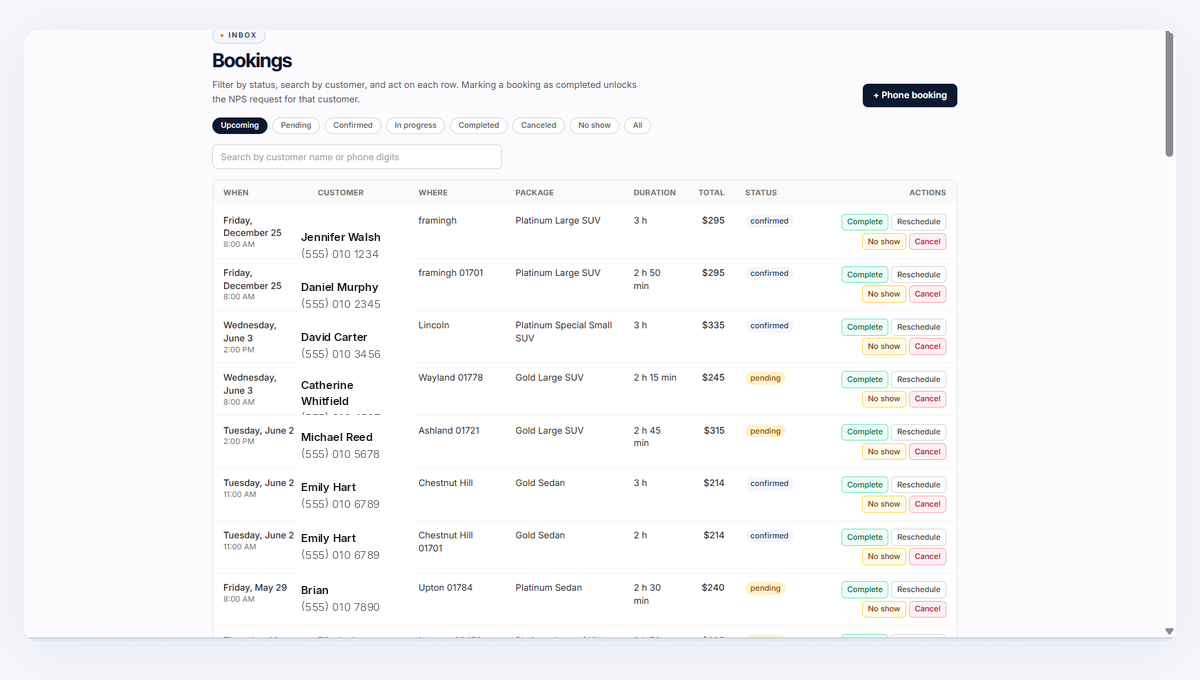Screen dimensions: 1200x680
Task: Complete Catherine Whitfield's Wayland booking
Action: 865,379
